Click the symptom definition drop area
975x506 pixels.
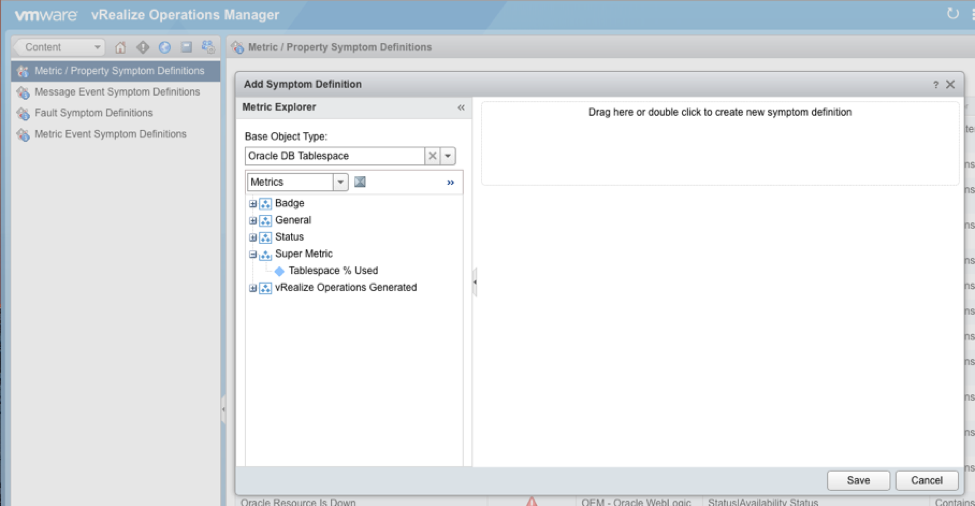[720, 144]
